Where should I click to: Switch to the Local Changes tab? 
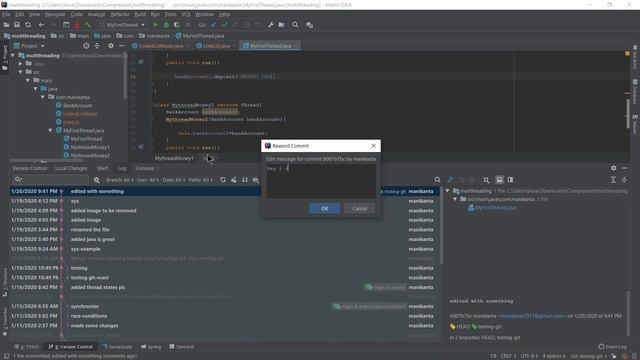click(x=71, y=168)
